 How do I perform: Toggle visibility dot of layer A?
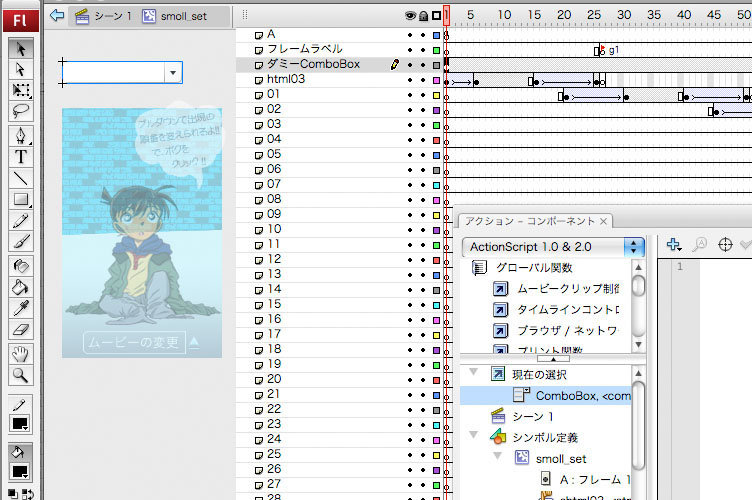tap(410, 35)
